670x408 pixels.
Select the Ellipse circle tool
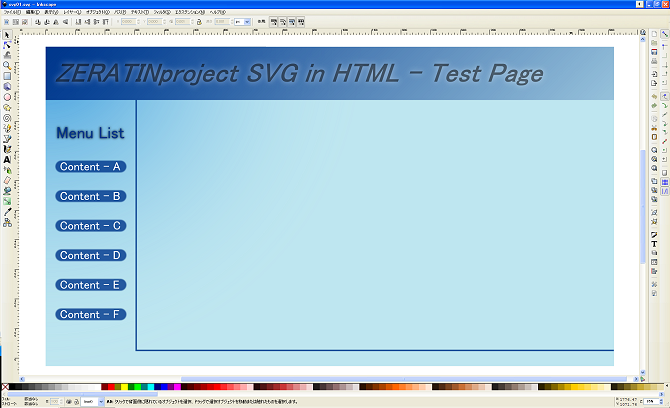coord(7,97)
